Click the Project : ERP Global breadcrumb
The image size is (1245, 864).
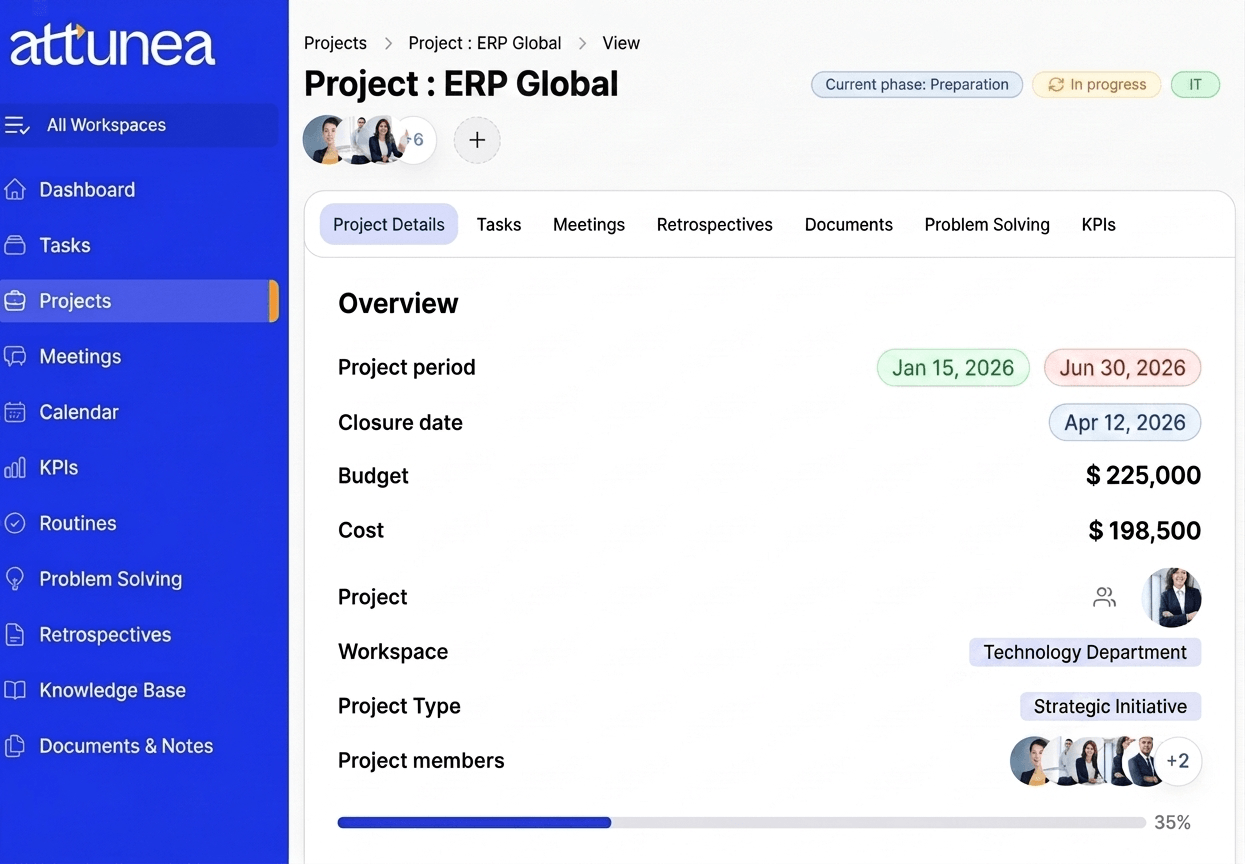(x=485, y=43)
